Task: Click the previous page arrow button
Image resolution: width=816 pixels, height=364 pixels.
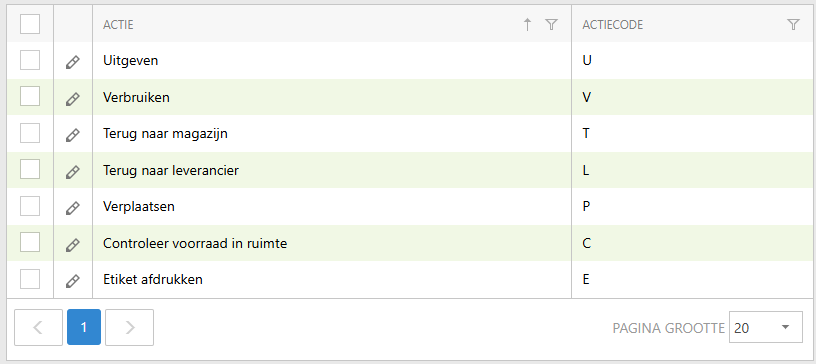Action: tap(39, 327)
